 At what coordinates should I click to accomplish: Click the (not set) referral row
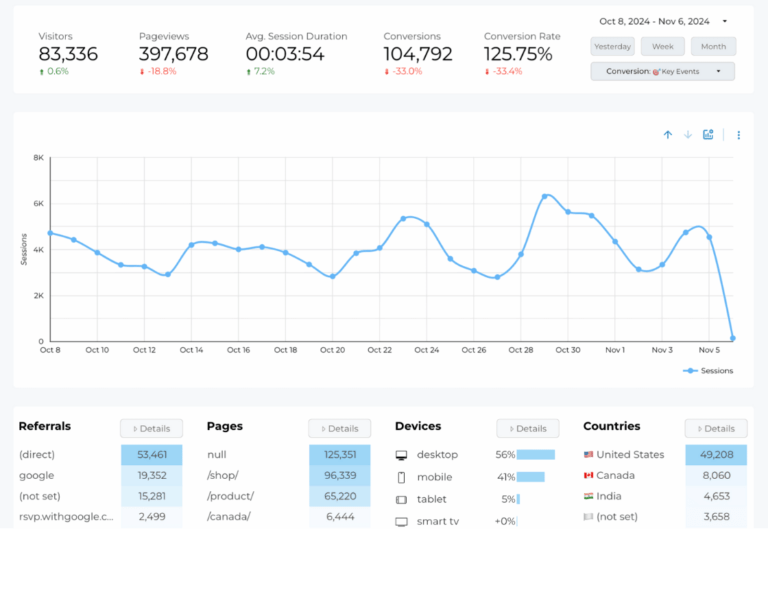[x=100, y=496]
